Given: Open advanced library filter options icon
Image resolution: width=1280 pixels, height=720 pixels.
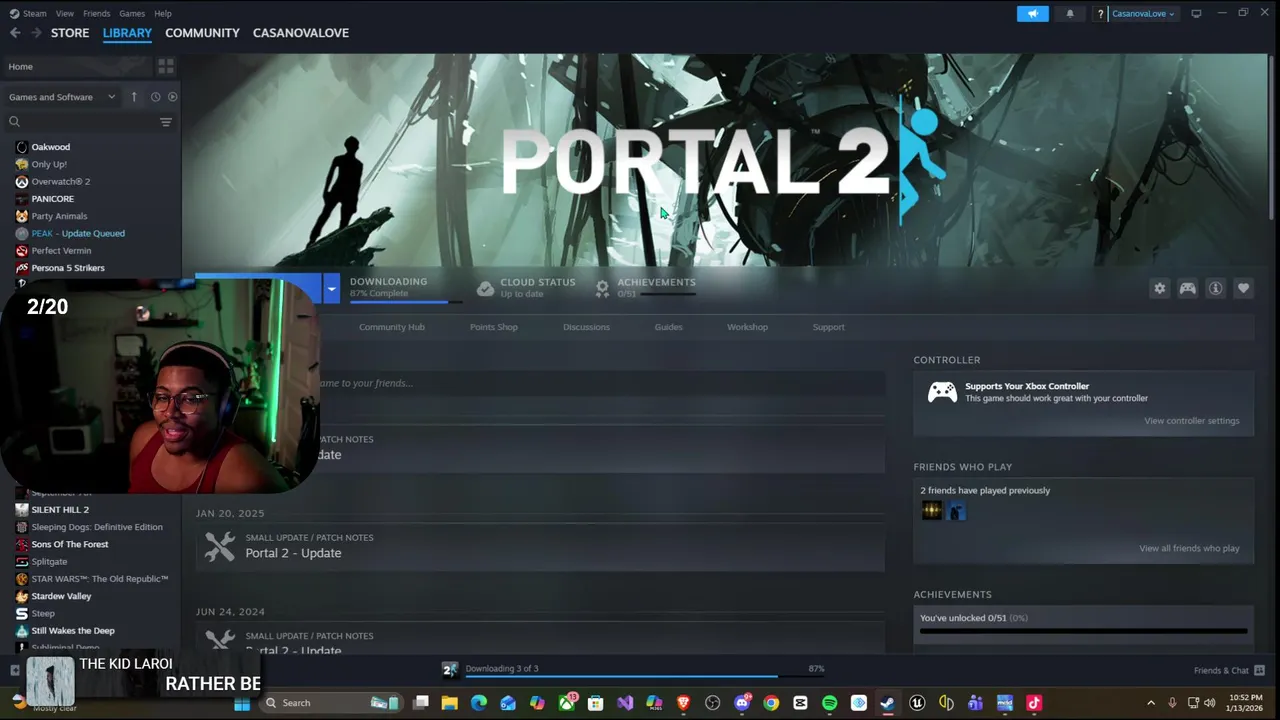Looking at the screenshot, I should (166, 122).
